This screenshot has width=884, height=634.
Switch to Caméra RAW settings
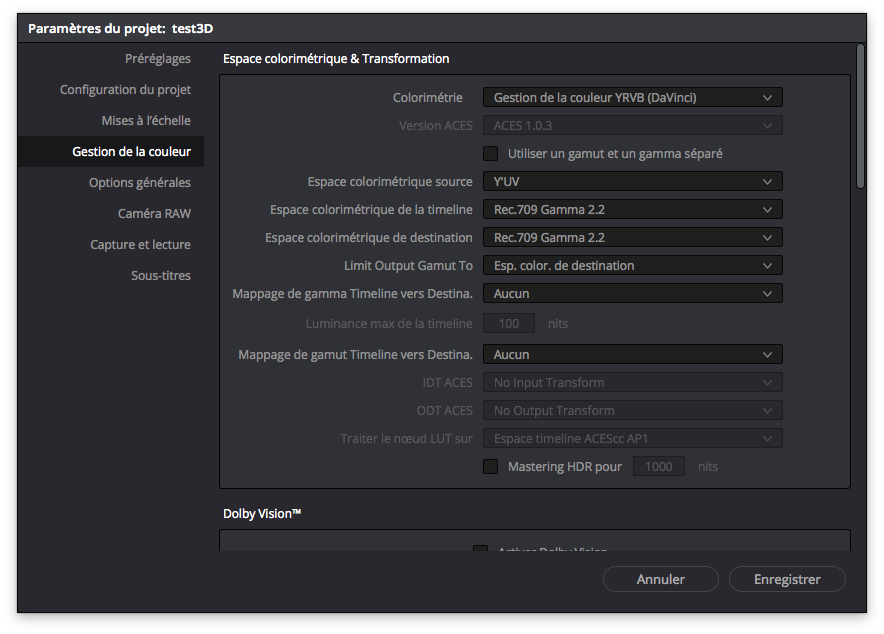point(154,214)
